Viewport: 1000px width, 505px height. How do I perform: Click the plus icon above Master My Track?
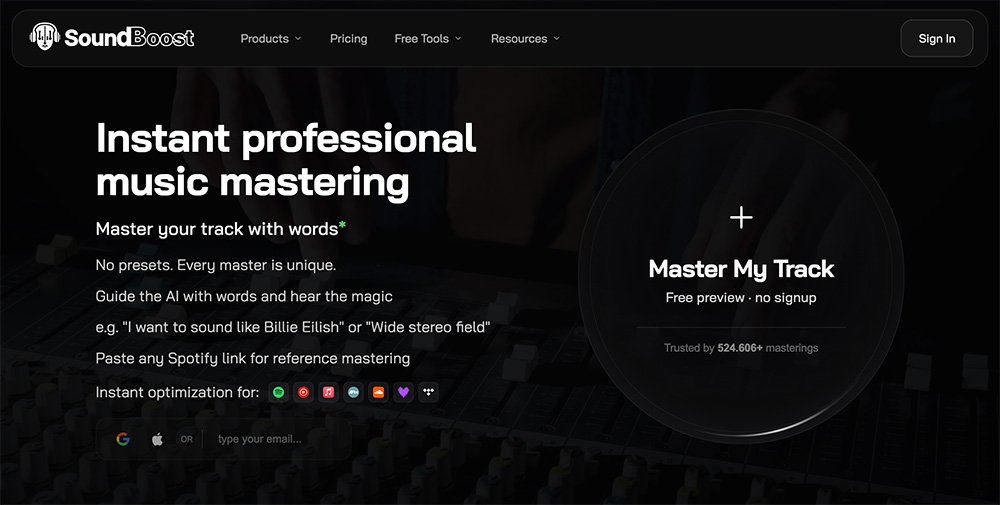pos(741,217)
